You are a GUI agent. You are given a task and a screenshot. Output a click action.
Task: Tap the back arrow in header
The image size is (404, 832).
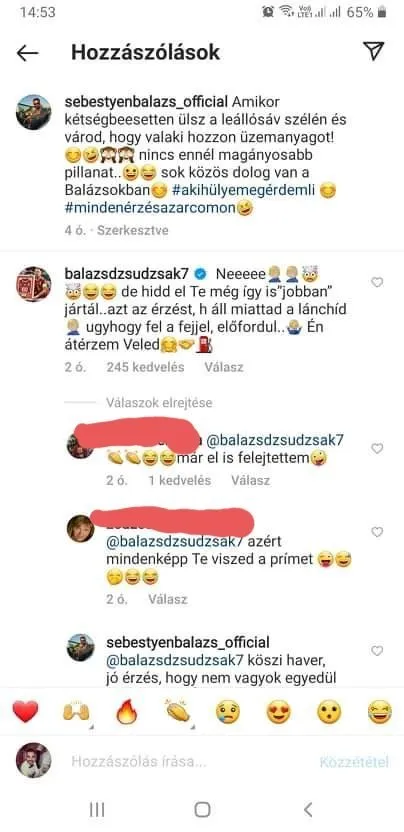pos(28,53)
